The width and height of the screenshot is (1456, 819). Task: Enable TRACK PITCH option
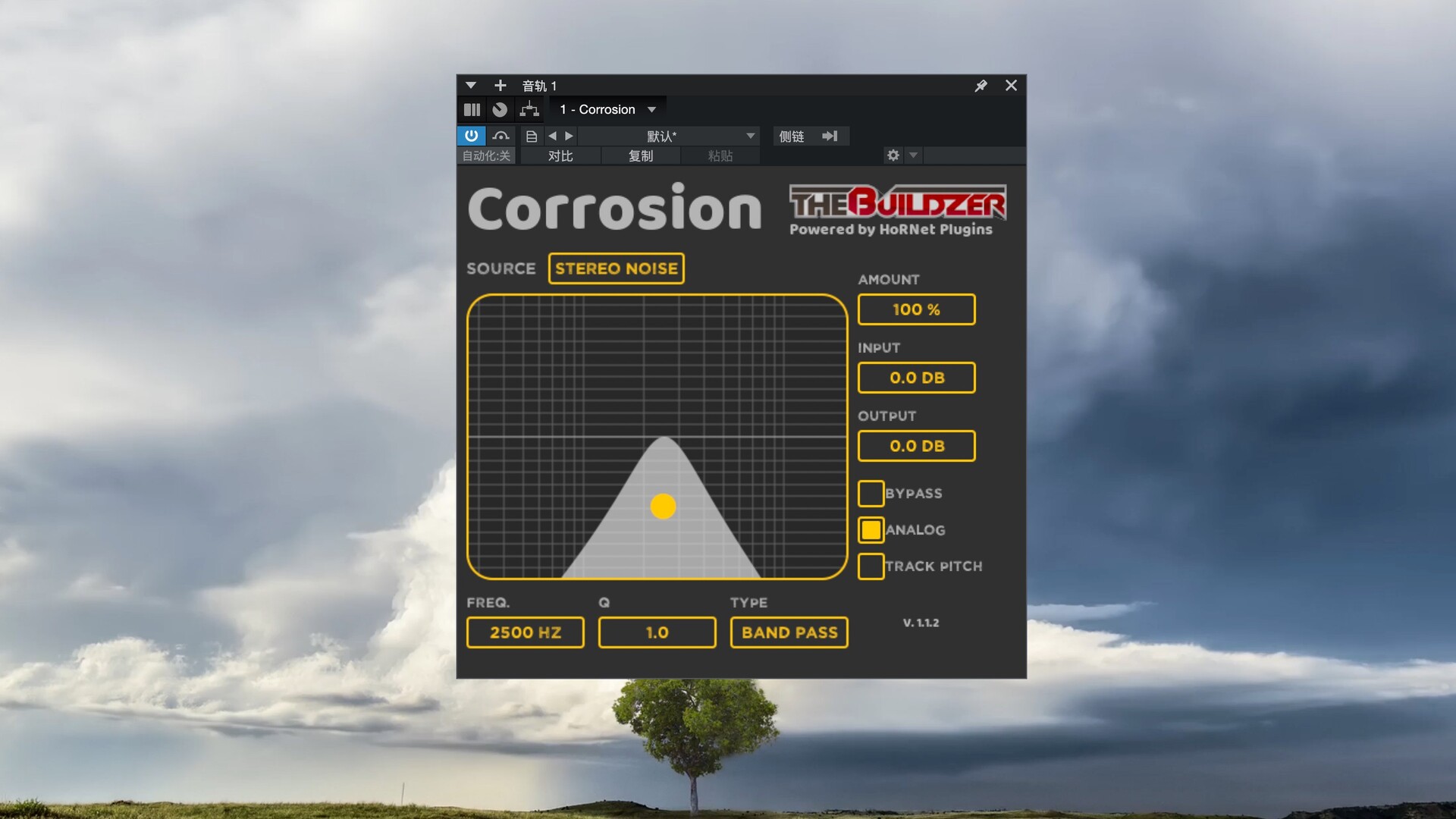click(871, 566)
